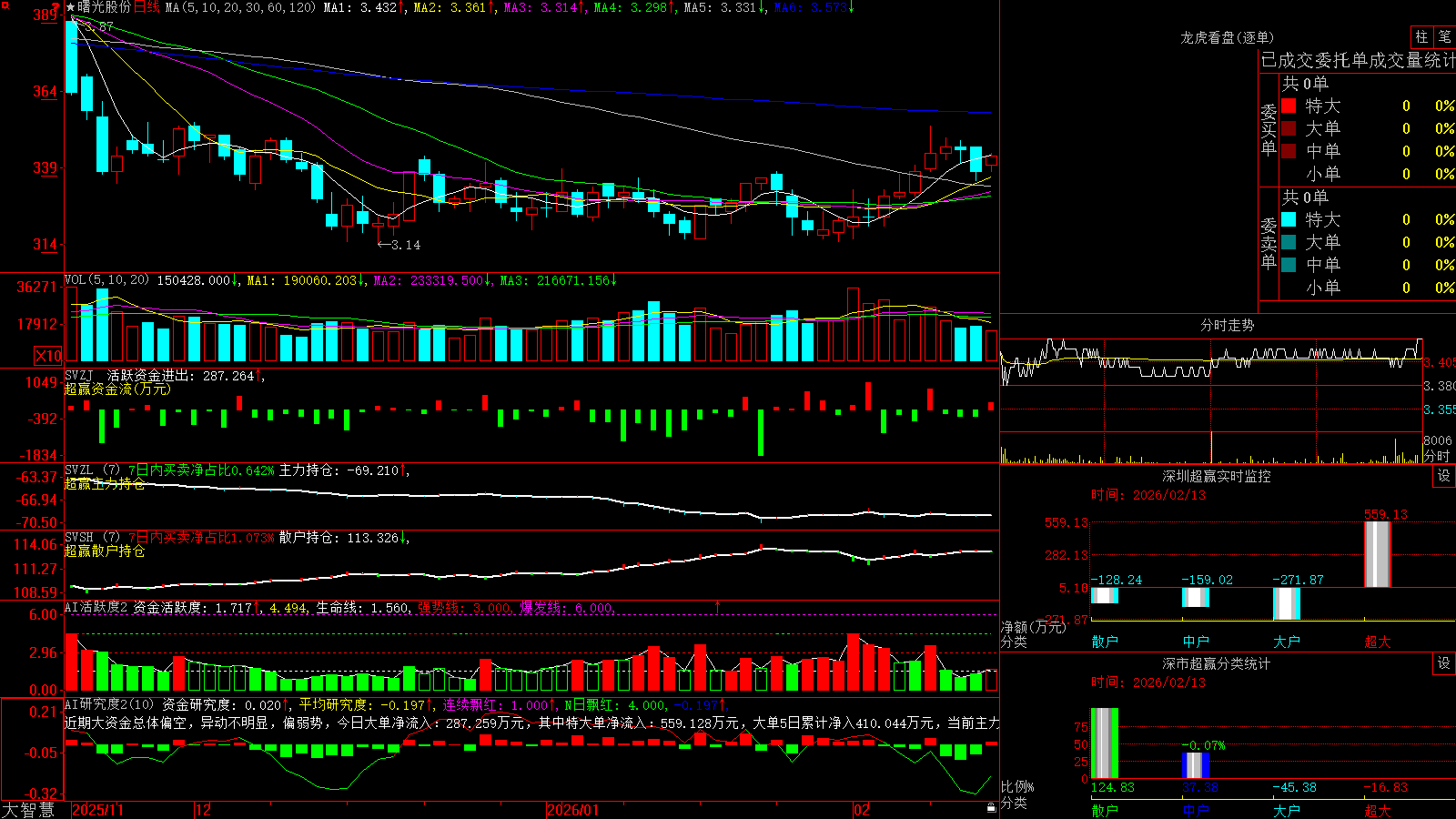1456x819 pixels.
Task: Click the star marker before 曙光股份
Action: pos(71,7)
